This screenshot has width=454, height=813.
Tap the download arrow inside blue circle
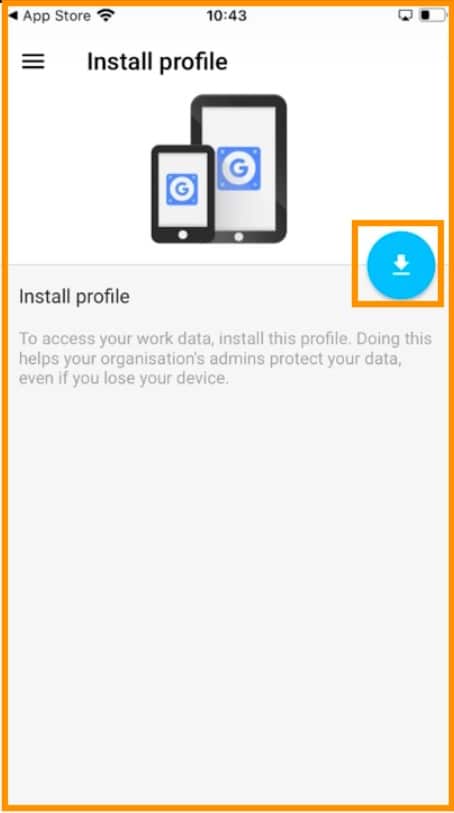[401, 265]
